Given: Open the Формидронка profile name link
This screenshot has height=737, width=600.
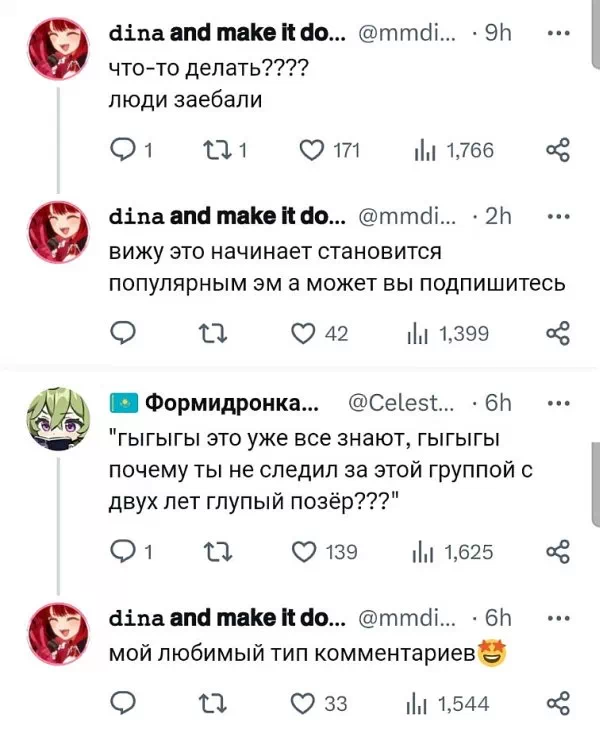Looking at the screenshot, I should (x=232, y=404).
